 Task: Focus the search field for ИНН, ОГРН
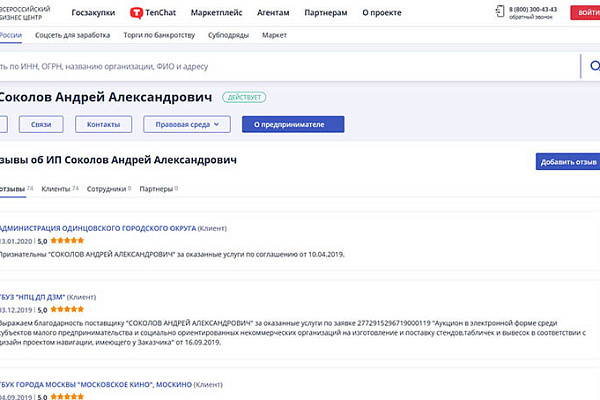280,66
